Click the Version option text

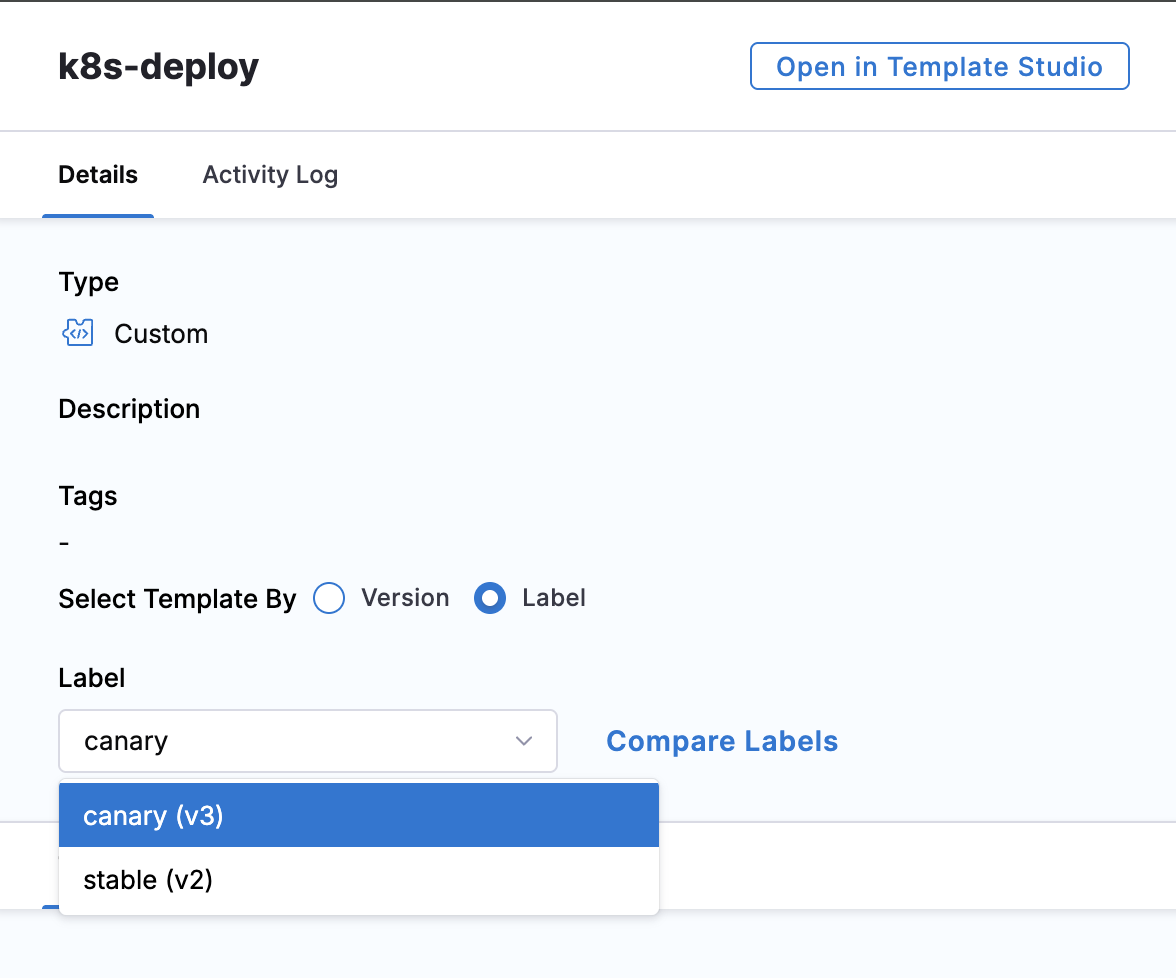click(405, 598)
